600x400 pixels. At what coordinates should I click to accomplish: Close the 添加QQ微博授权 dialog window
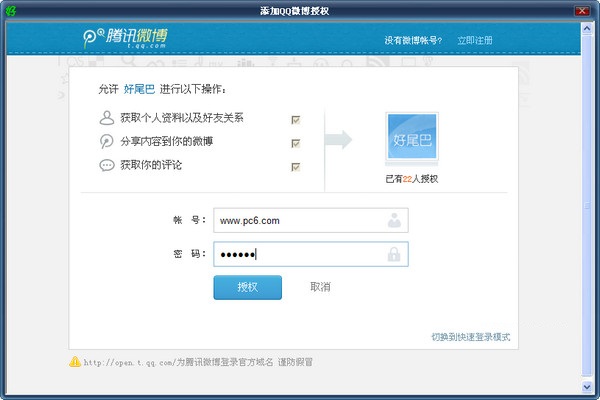click(582, 11)
